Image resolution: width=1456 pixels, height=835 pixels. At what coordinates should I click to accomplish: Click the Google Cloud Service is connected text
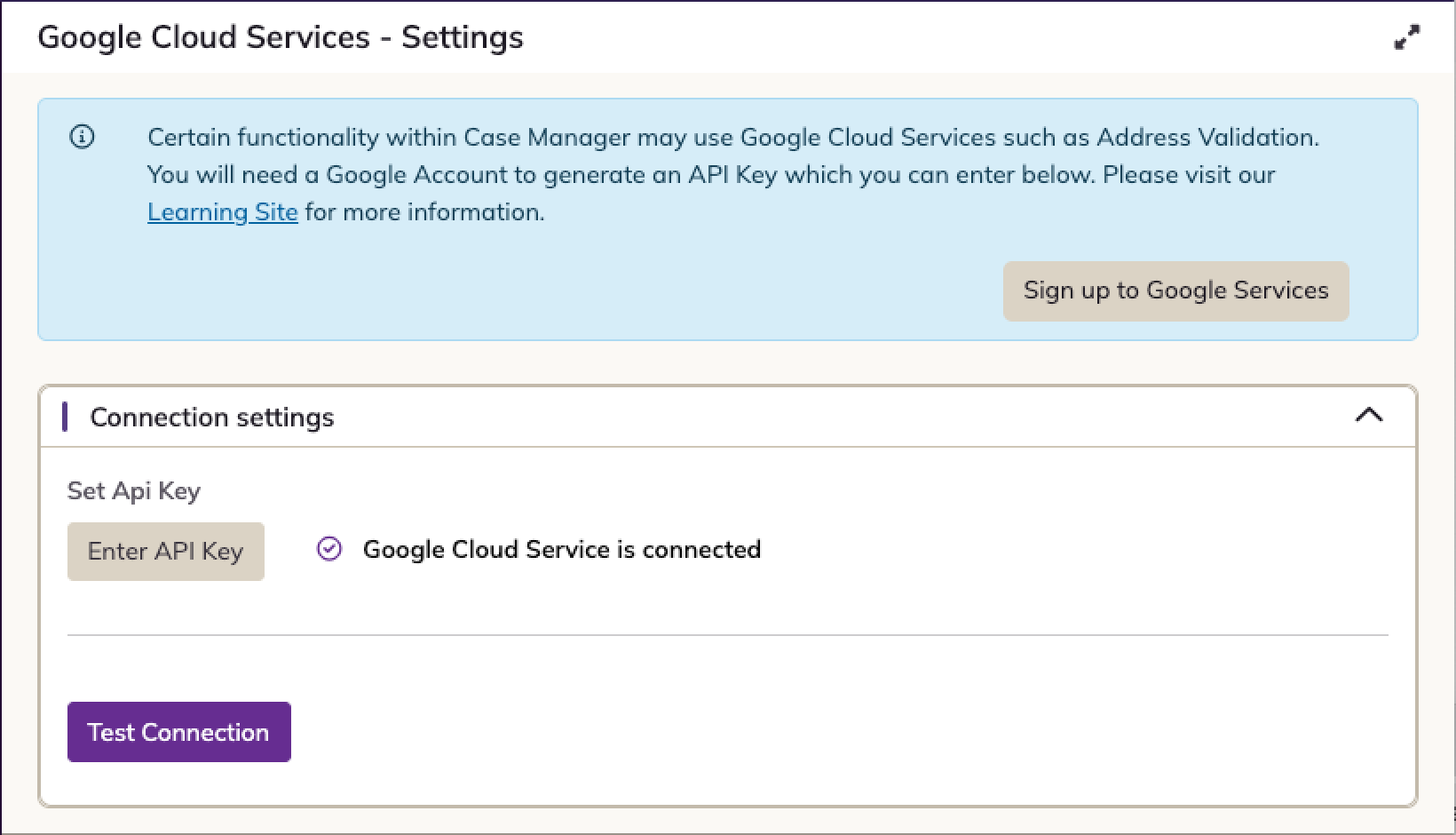pos(562,550)
